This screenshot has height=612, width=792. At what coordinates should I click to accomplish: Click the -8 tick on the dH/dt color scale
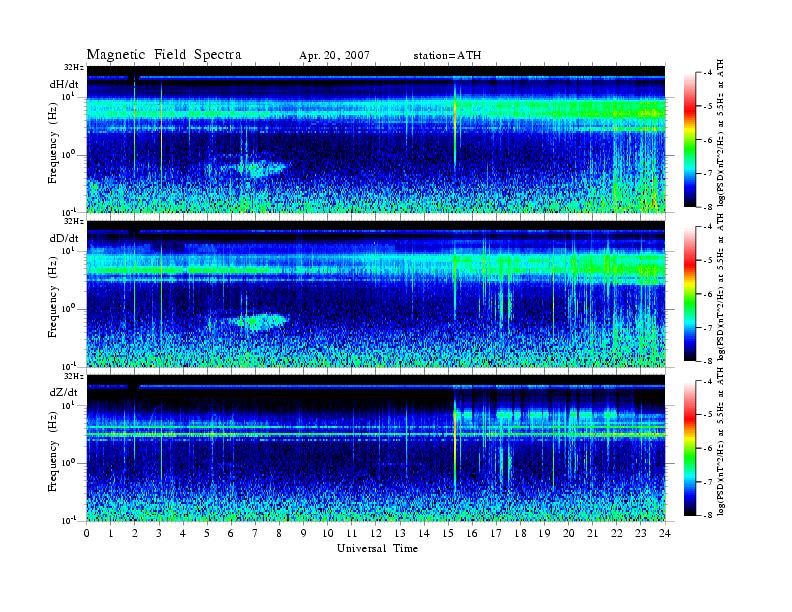coord(708,207)
